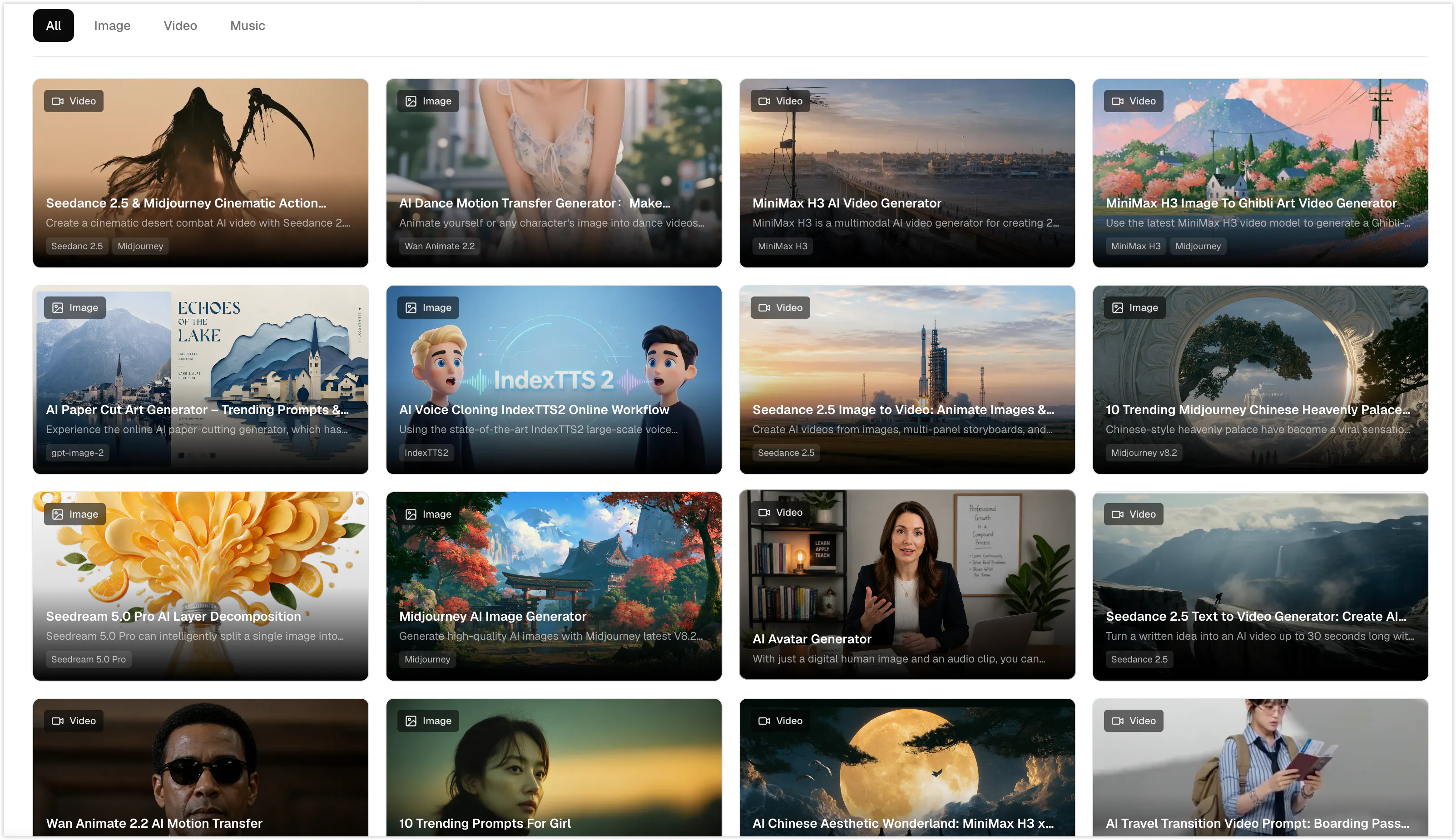Open 10 Trending Prompts For Girl title
Viewport: 1456px width, 840px height.
[485, 823]
